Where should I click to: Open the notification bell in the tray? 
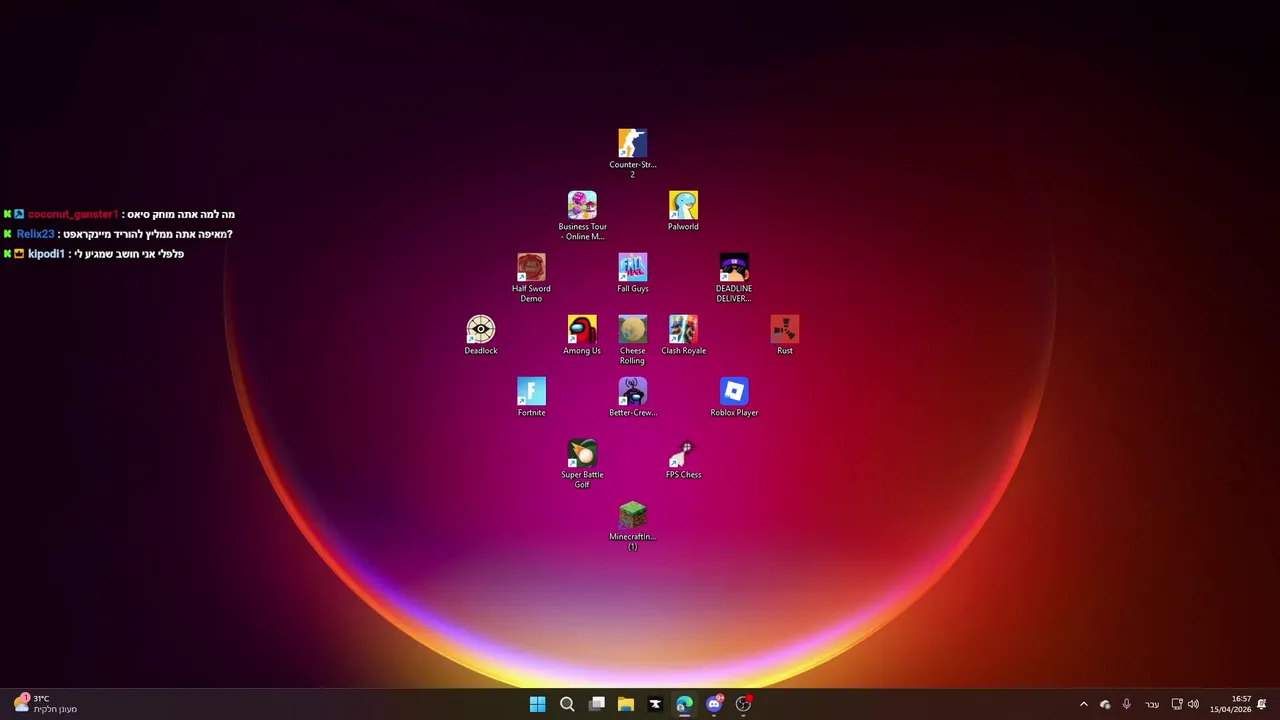click(1262, 704)
